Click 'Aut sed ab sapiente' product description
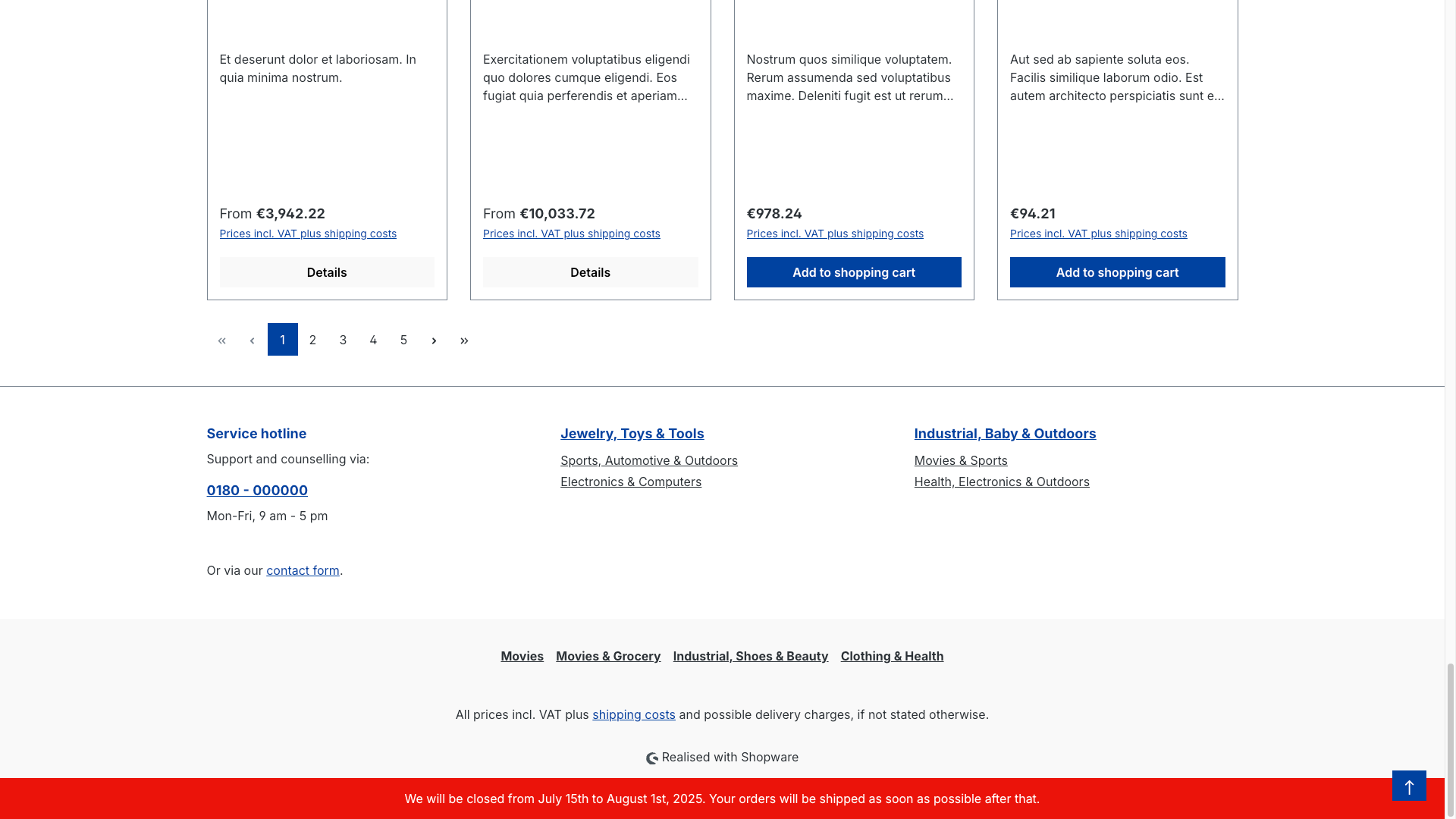This screenshot has width=1456, height=819. pyautogui.click(x=1117, y=77)
